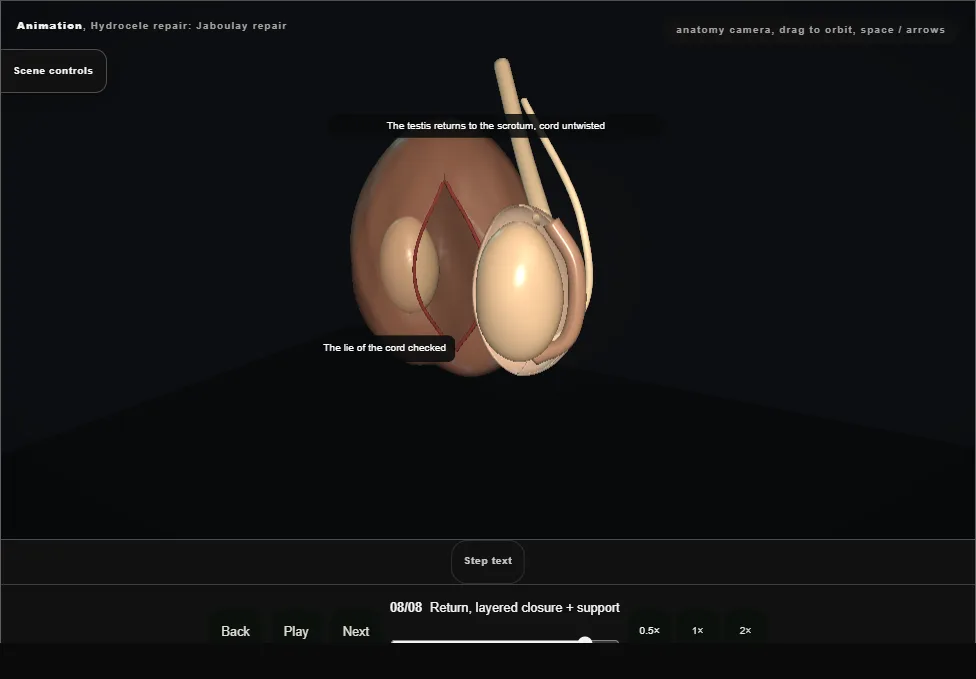Advance using the Next button
The width and height of the screenshot is (976, 679).
coord(356,631)
